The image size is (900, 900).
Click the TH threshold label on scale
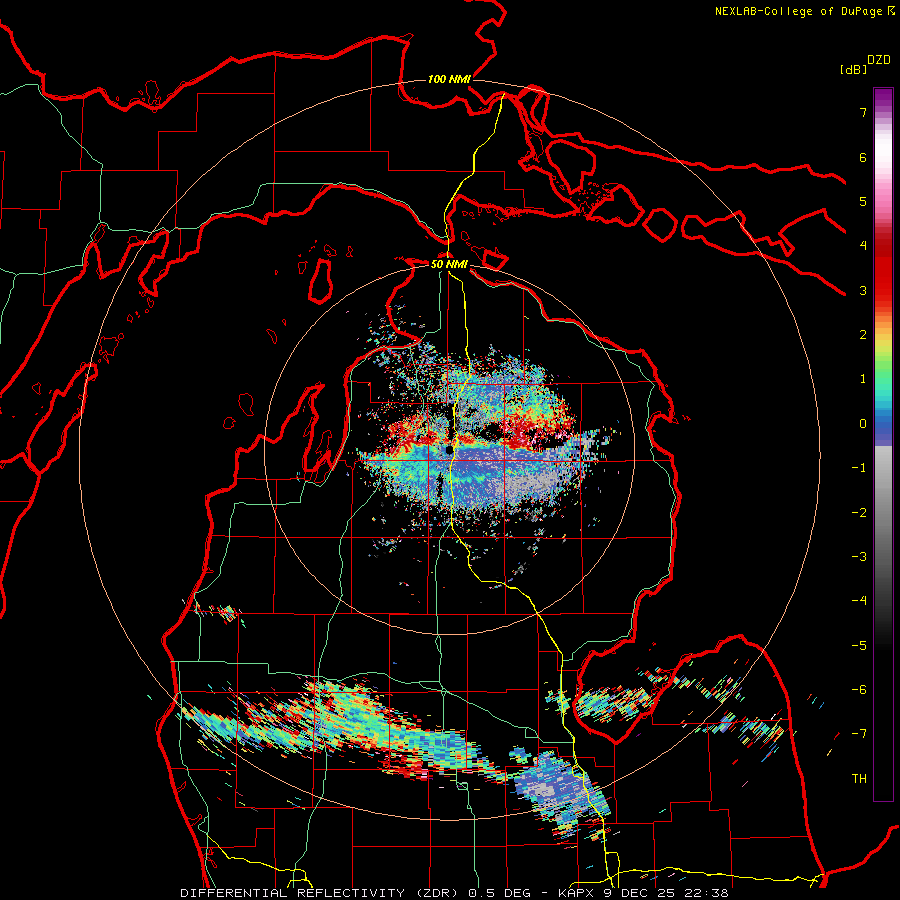(x=859, y=779)
